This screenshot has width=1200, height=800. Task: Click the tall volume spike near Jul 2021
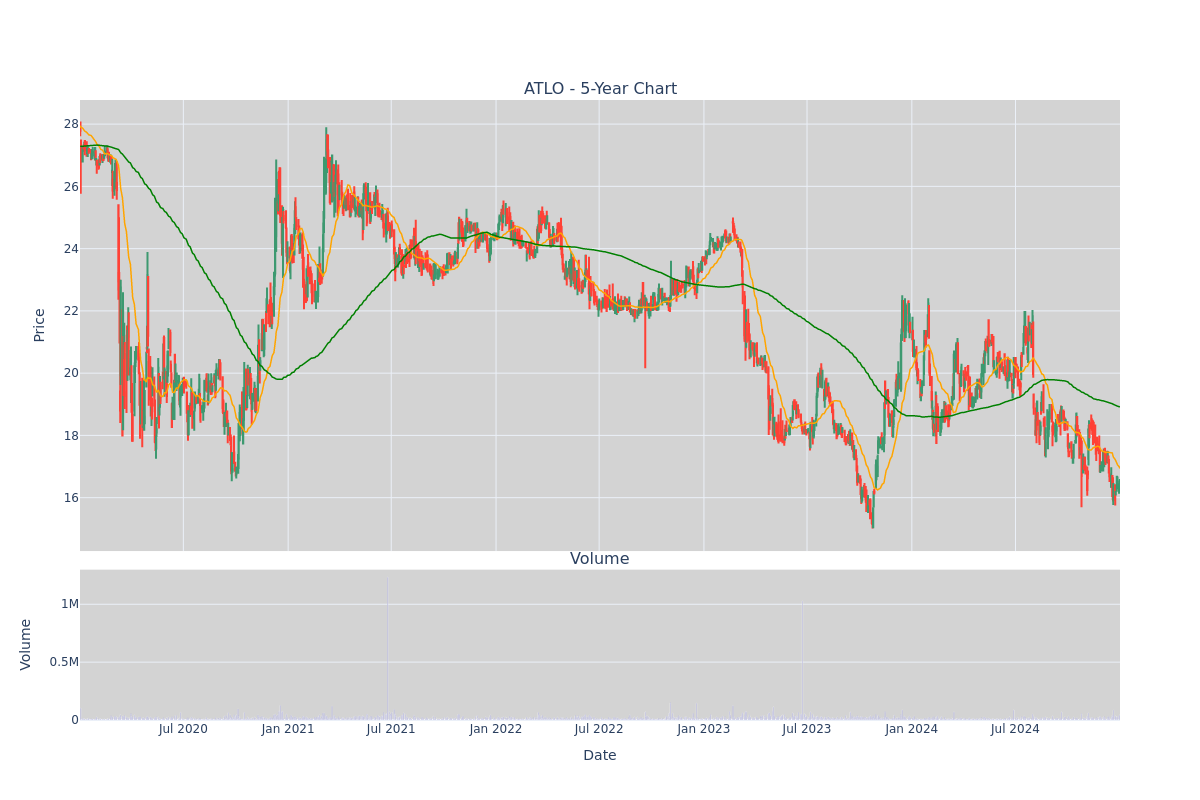388,647
